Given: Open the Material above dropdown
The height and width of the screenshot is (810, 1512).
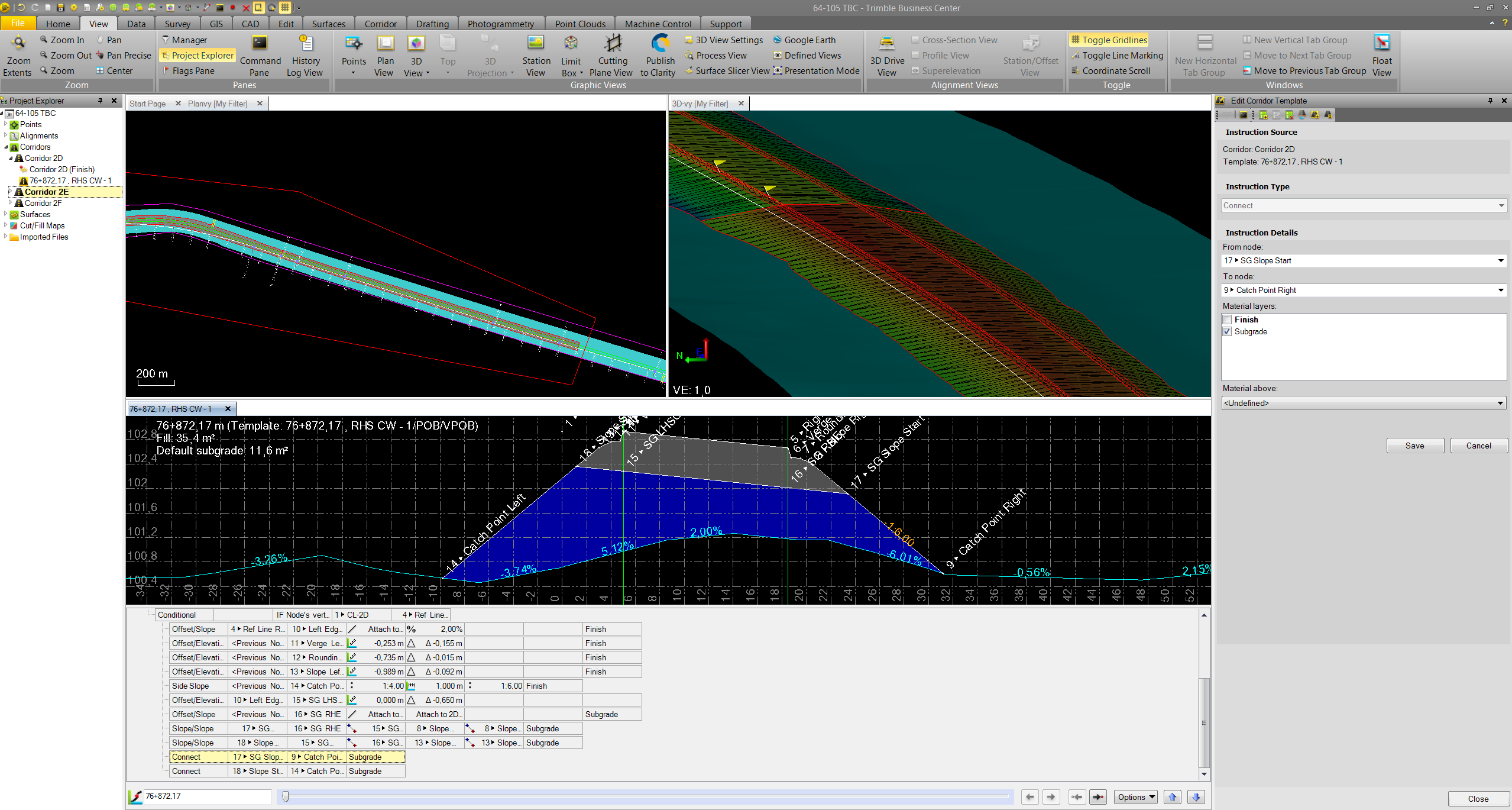Looking at the screenshot, I should pyautogui.click(x=1363, y=403).
